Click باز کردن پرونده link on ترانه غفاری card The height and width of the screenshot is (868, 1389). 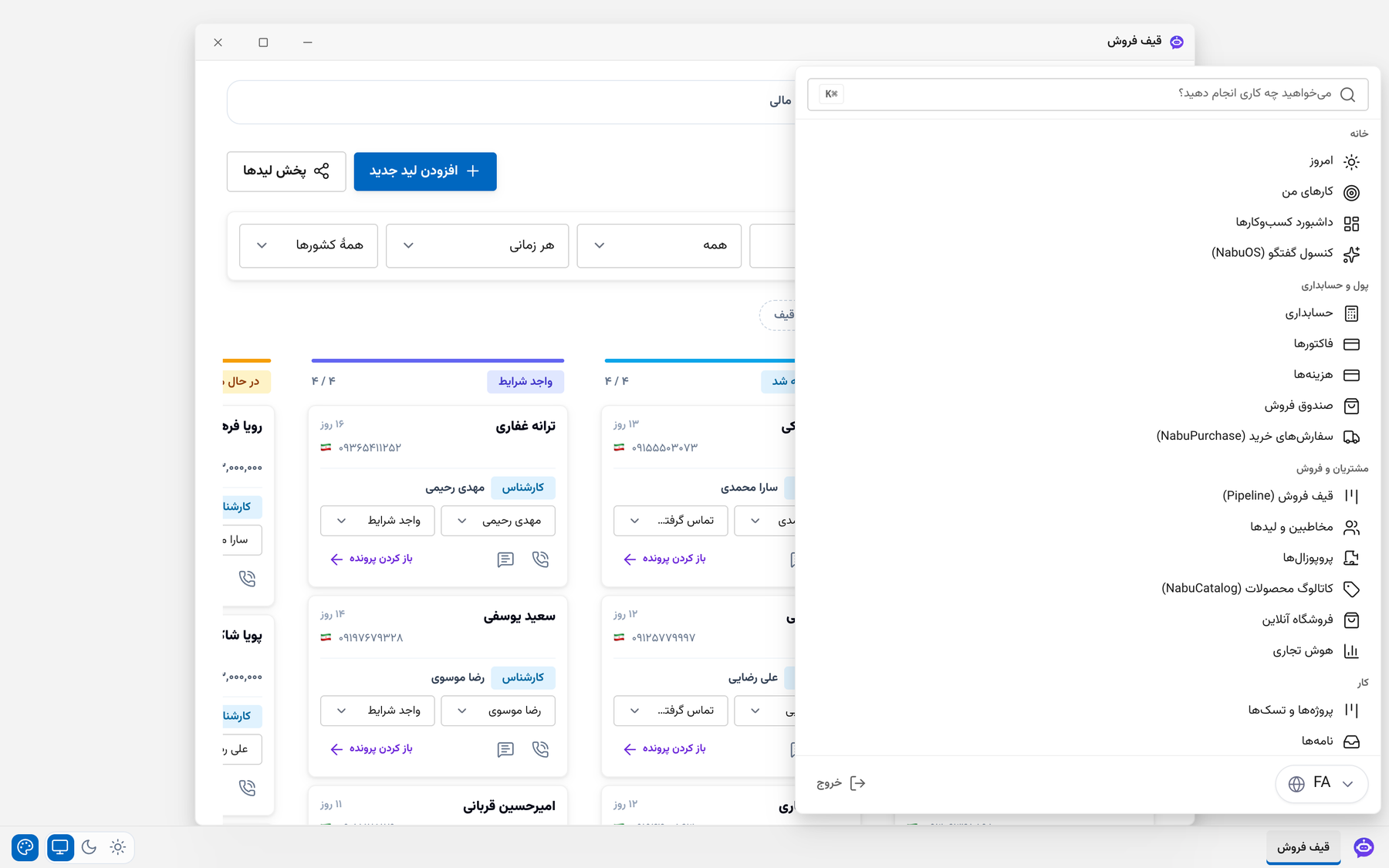coord(371,559)
